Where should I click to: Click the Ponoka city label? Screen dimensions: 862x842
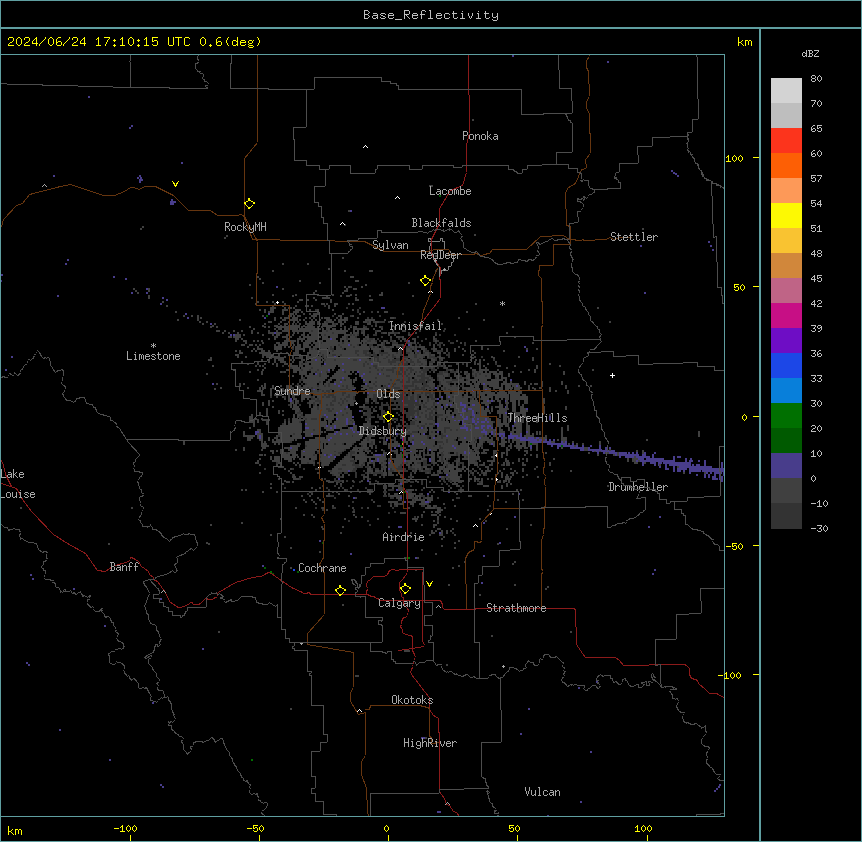pyautogui.click(x=480, y=136)
